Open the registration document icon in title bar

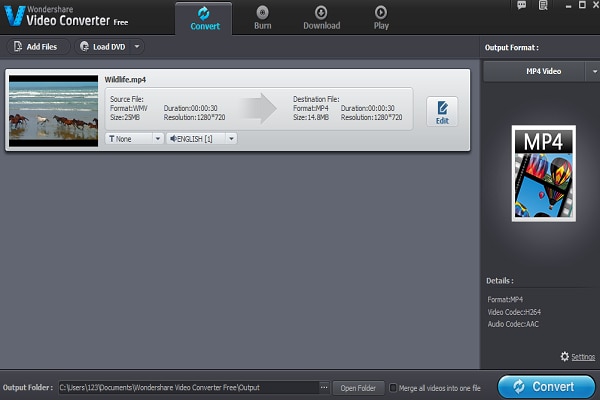[x=543, y=5]
